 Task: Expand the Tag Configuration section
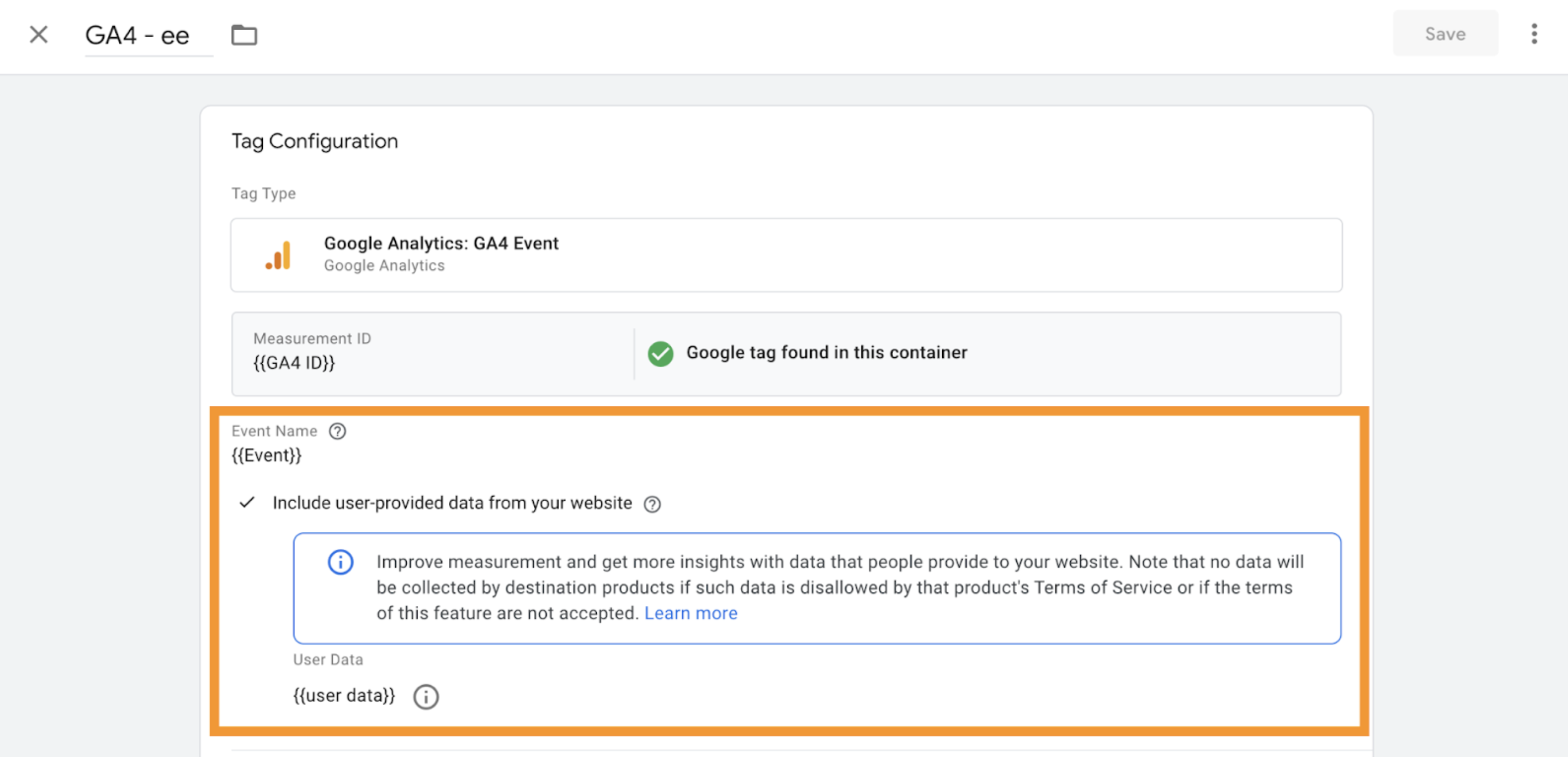tap(315, 141)
